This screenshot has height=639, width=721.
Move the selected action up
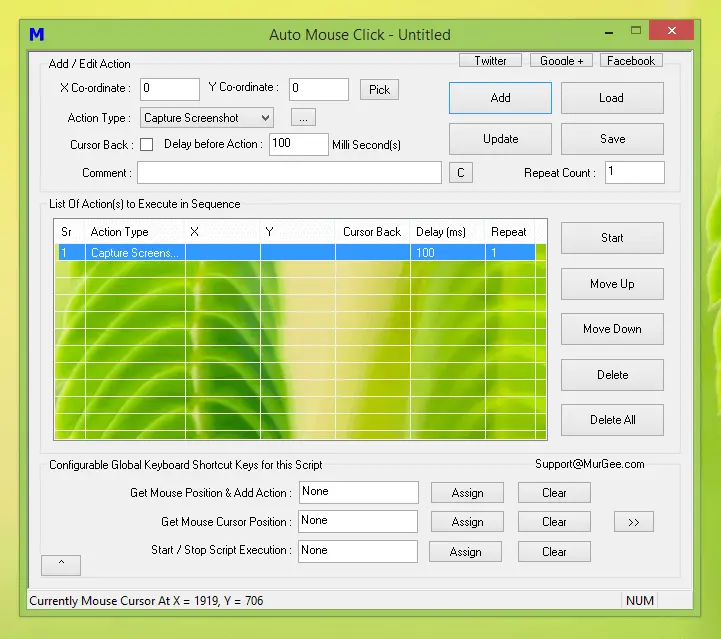click(x=612, y=284)
